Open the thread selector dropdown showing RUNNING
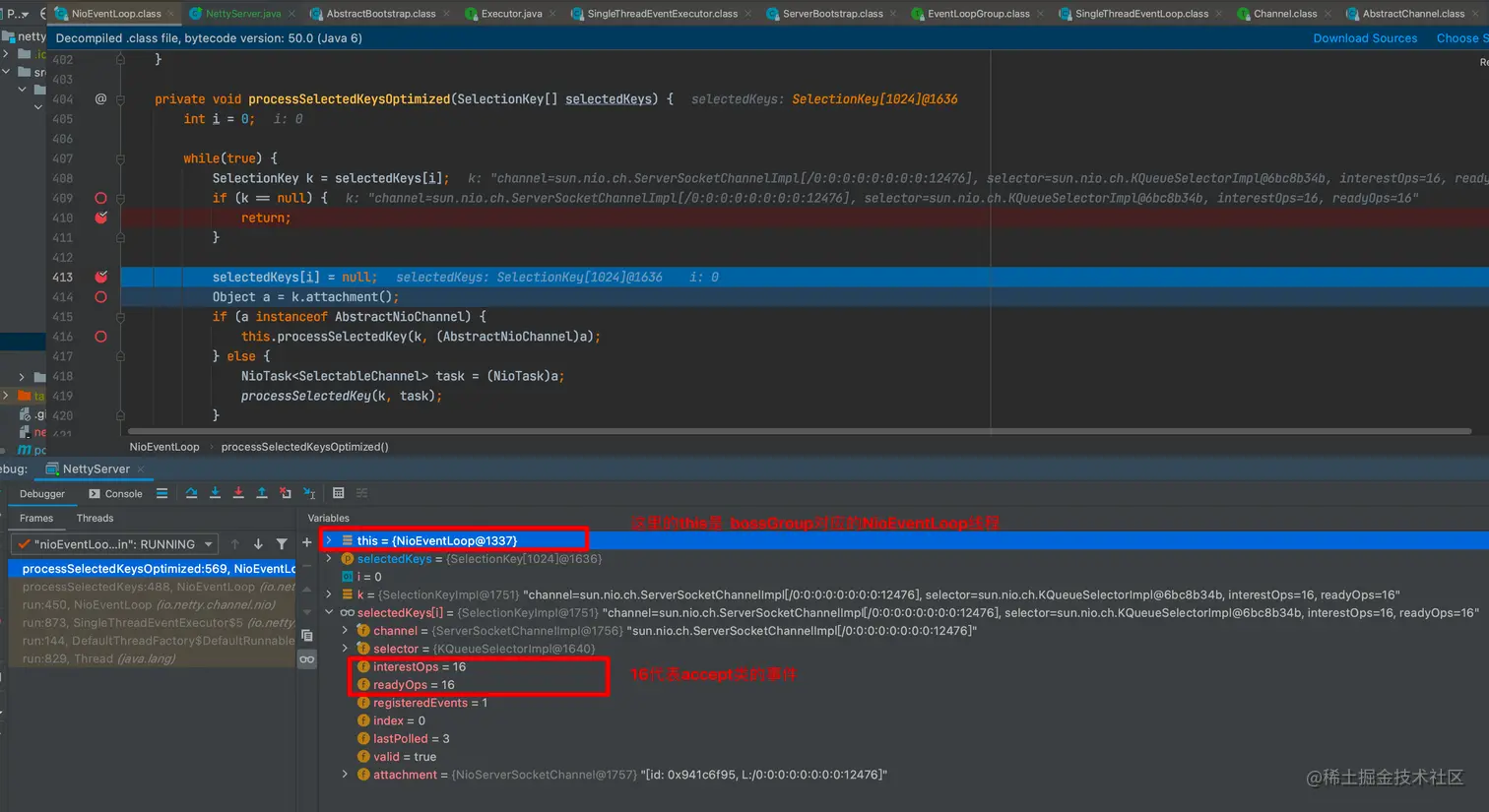Screen dimensions: 1489x812 point(115,544)
